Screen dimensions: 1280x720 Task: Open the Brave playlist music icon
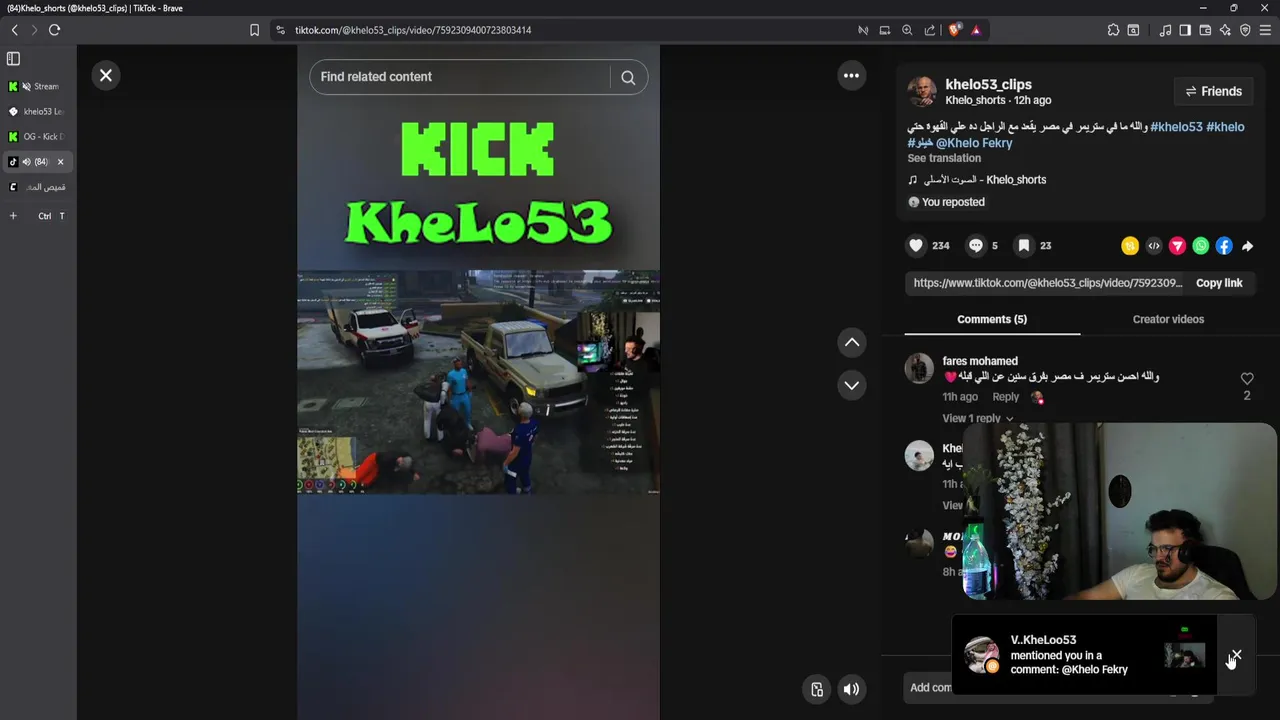1165,30
